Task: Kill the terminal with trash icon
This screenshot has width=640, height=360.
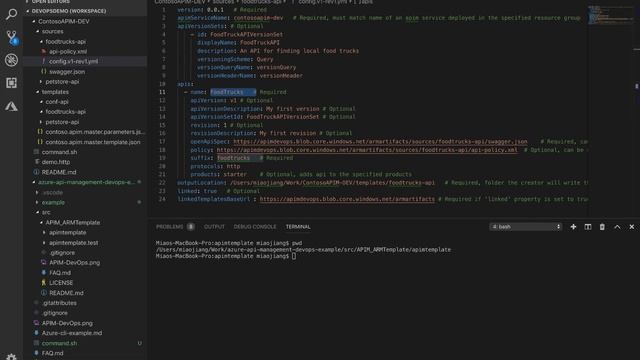Action: click(602, 227)
